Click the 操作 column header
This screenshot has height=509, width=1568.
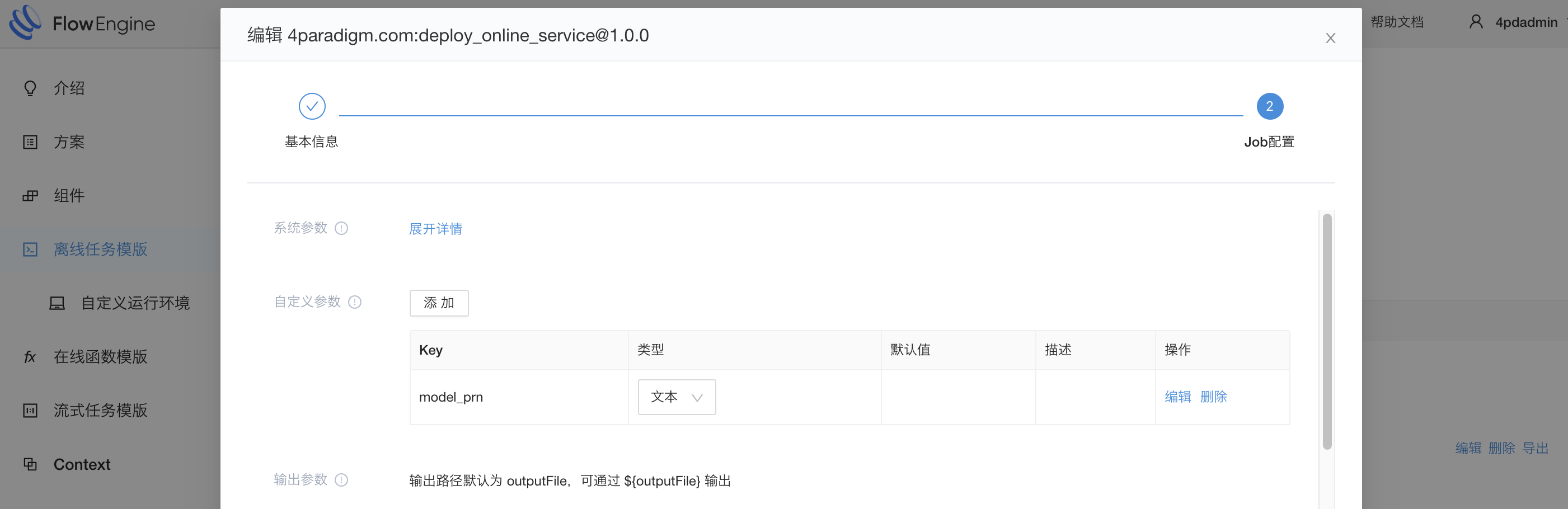pos(1222,350)
